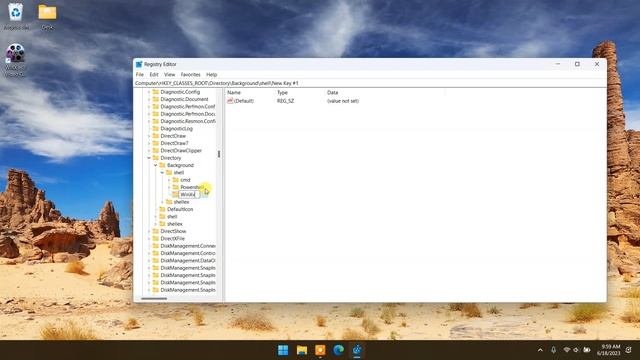Click the Directory folder icon
640x360 pixels.
tap(156, 158)
